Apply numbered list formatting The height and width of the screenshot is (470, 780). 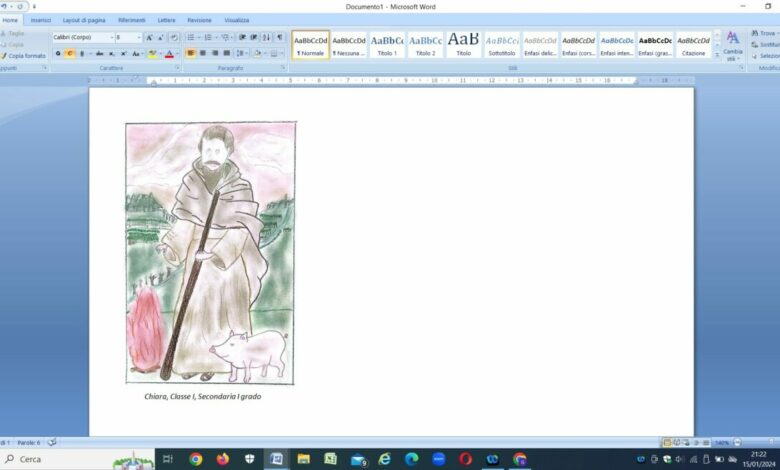point(207,38)
